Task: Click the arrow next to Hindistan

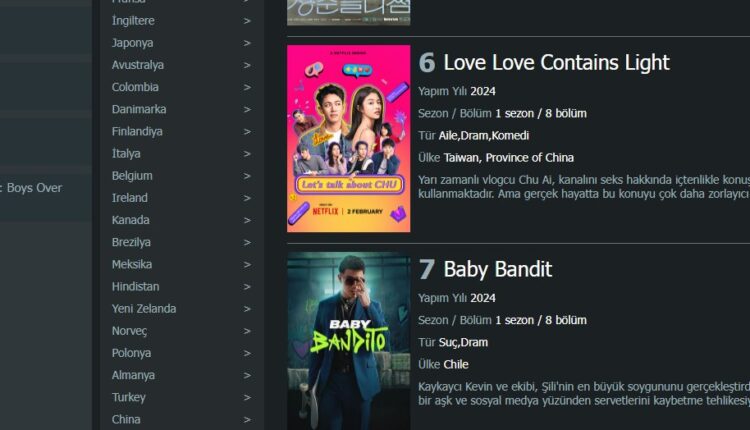Action: [247, 287]
